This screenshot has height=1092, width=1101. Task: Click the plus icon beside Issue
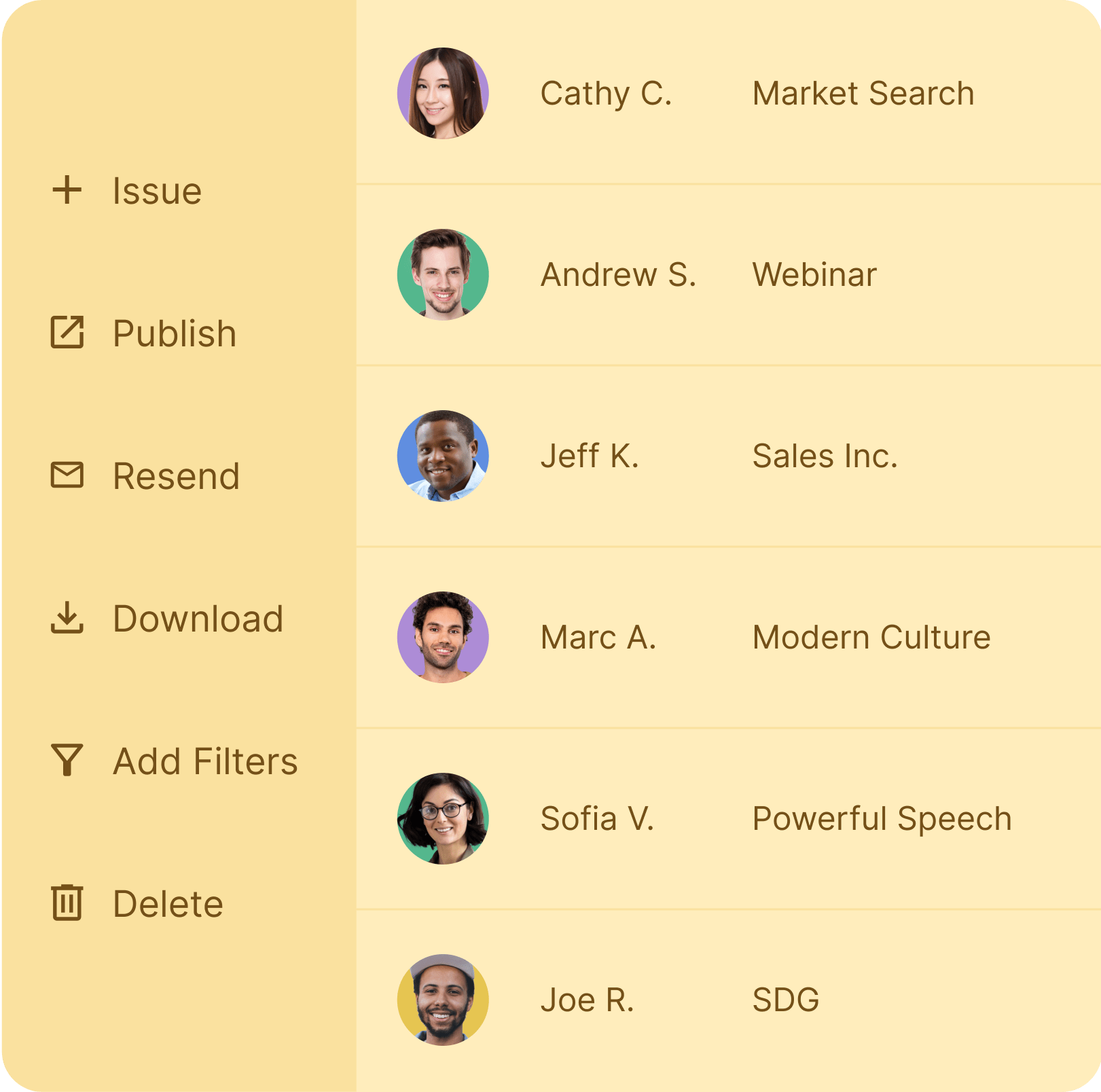pos(67,190)
